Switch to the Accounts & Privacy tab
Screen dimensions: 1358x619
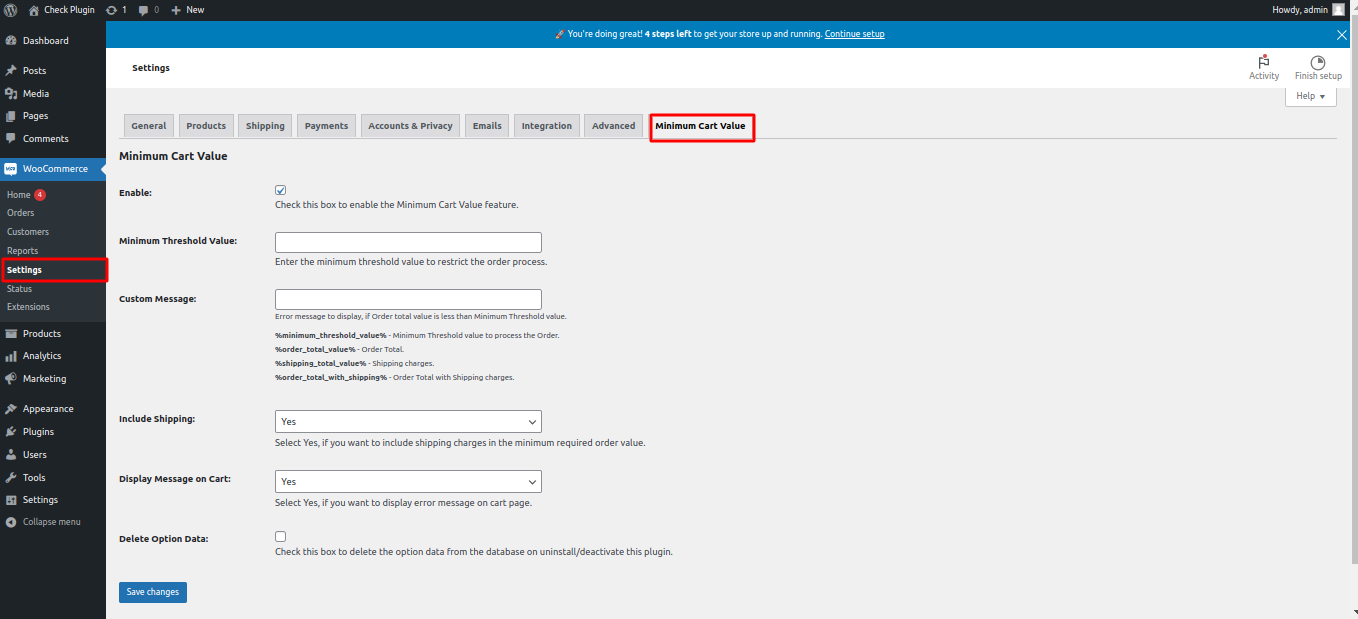[410, 126]
